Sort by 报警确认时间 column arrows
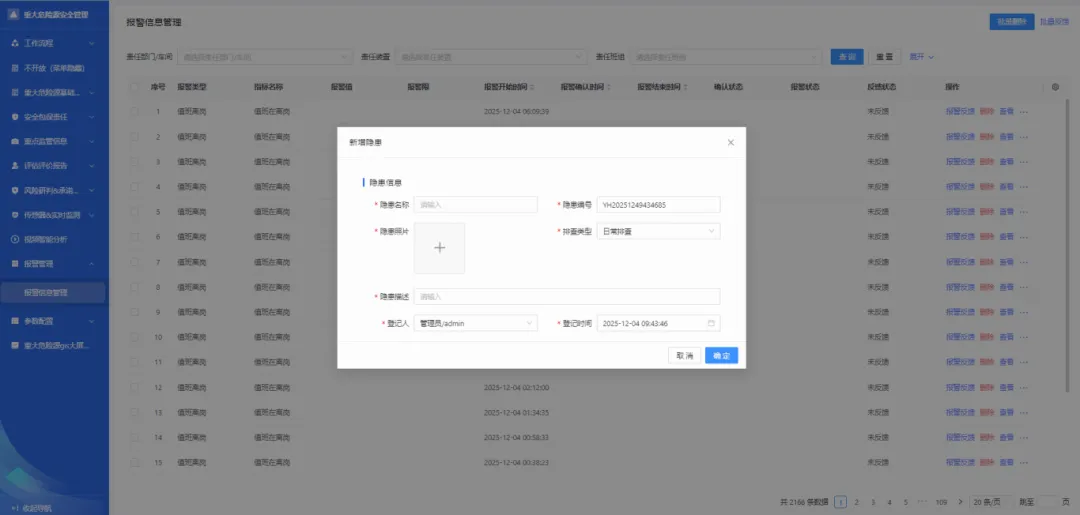 click(x=609, y=87)
